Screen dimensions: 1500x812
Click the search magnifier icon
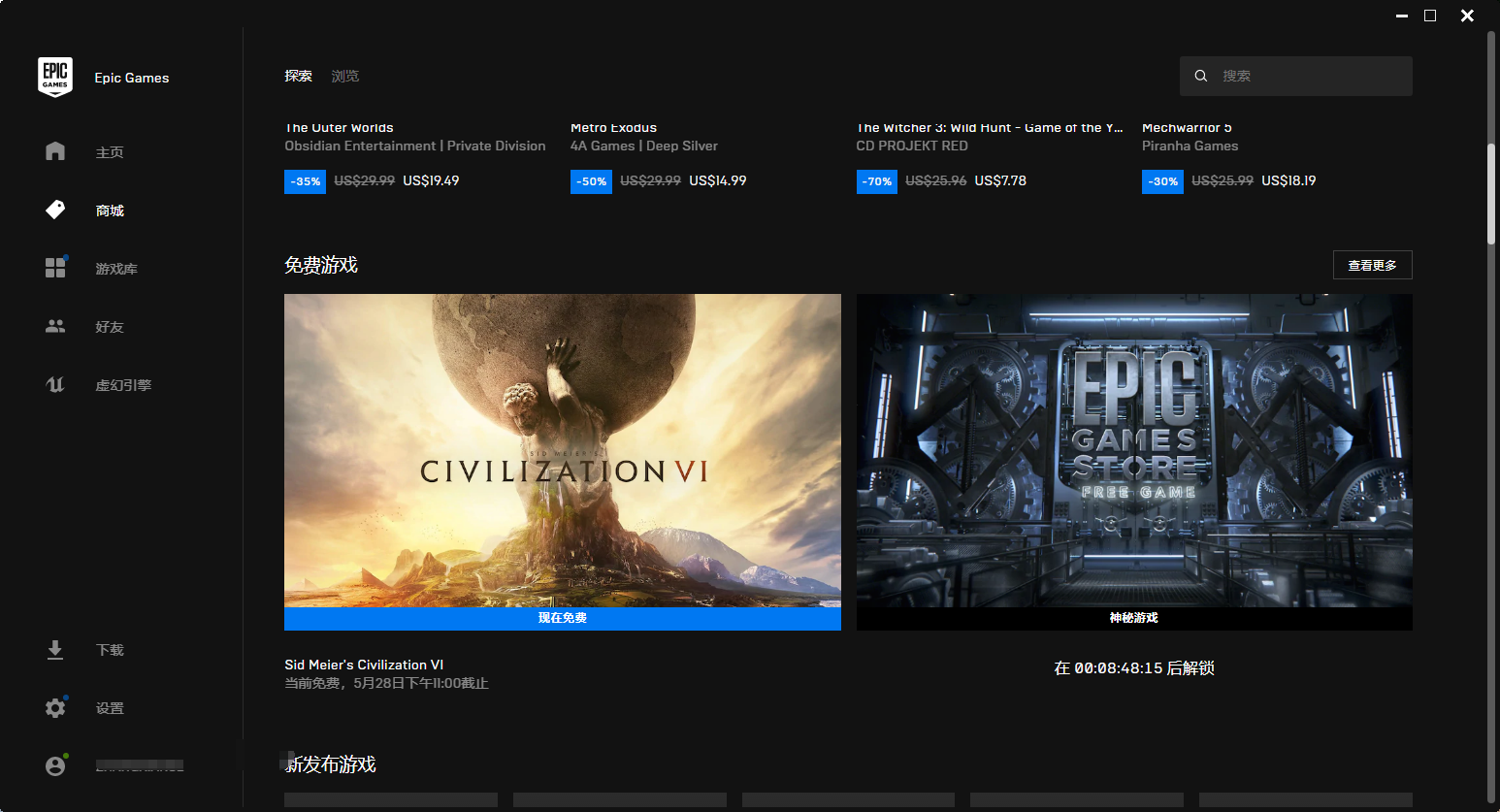point(1201,76)
